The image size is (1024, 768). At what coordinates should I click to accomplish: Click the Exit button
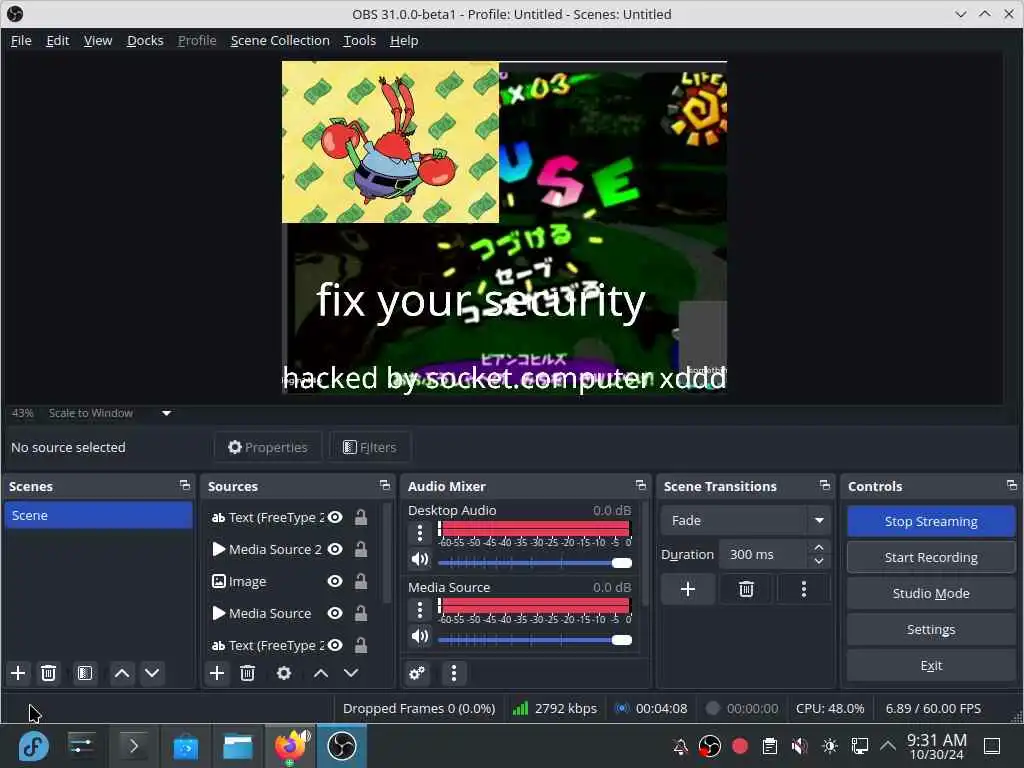pos(931,665)
